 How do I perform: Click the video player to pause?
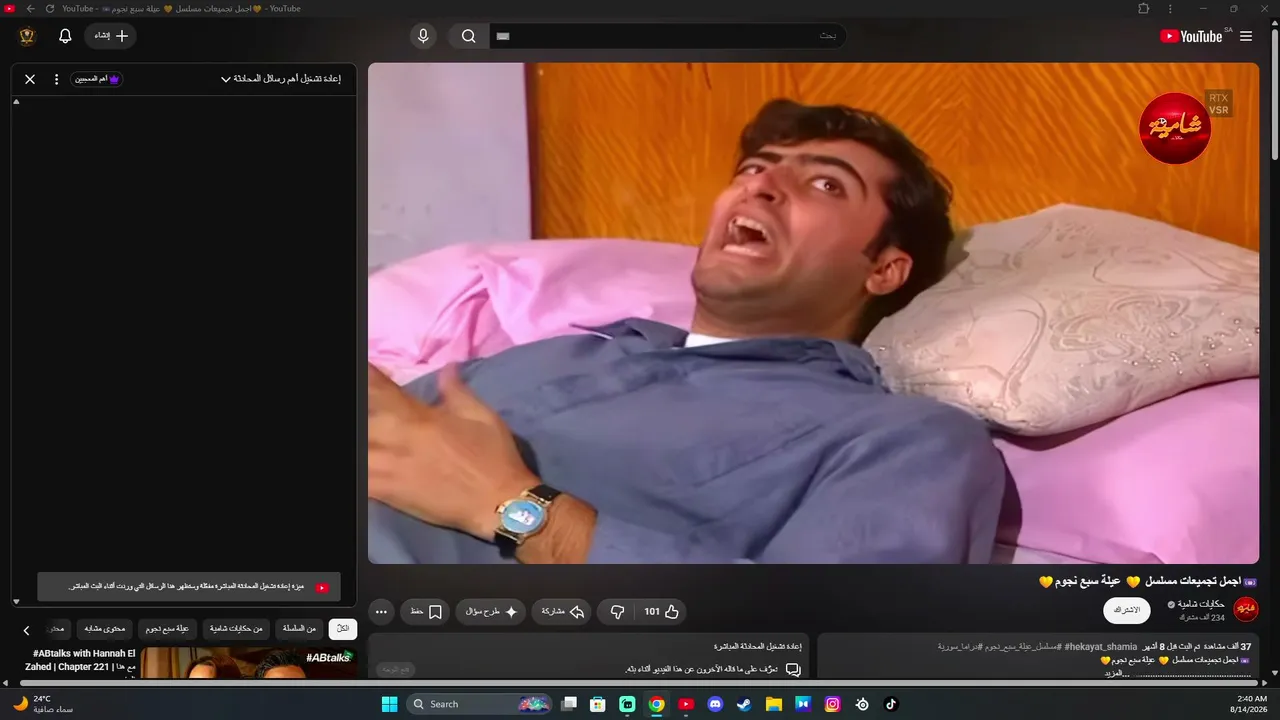pyautogui.click(x=813, y=313)
